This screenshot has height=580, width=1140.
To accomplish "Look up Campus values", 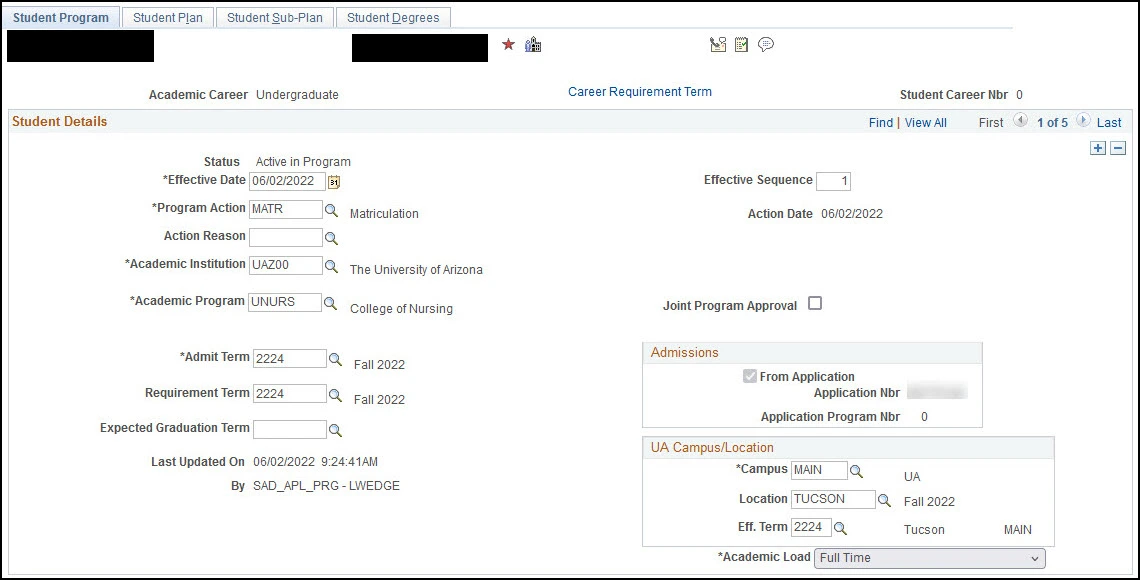I will (856, 471).
